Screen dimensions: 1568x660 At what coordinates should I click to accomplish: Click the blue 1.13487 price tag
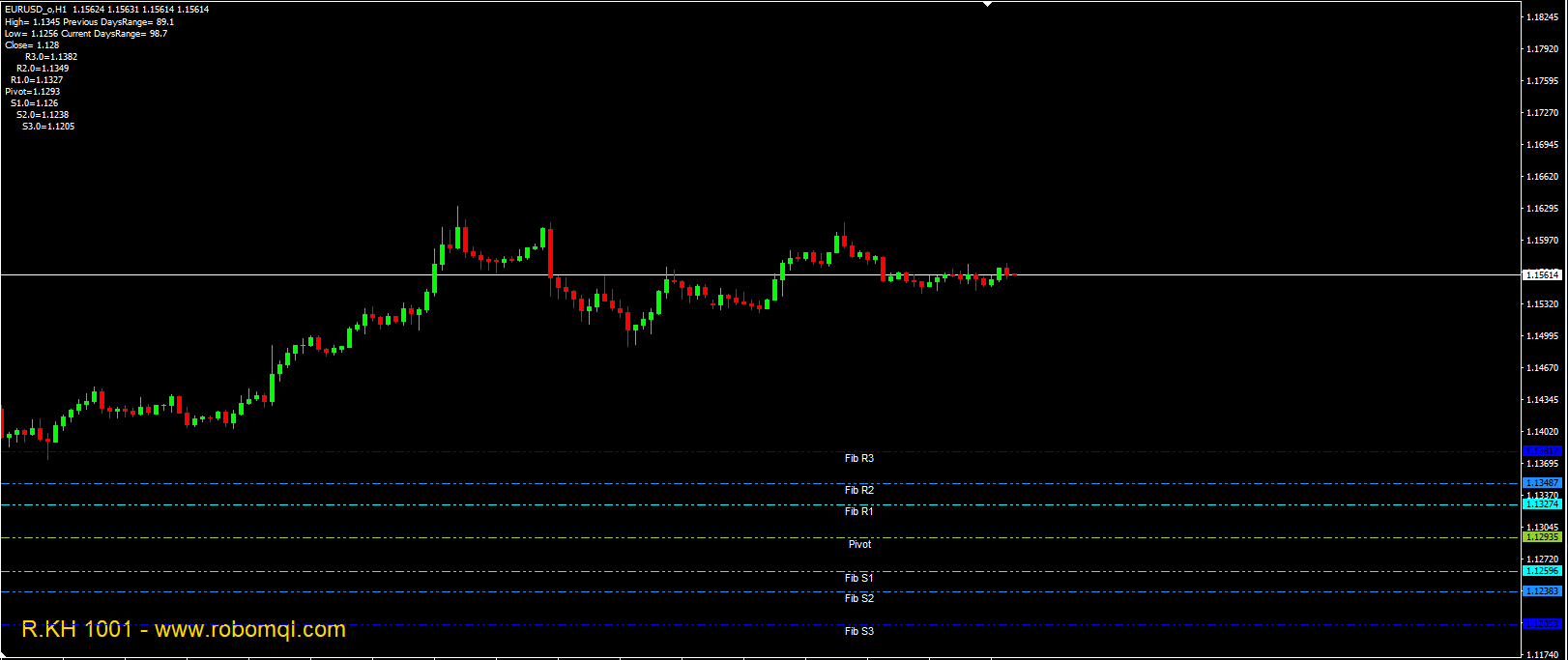(x=1542, y=483)
